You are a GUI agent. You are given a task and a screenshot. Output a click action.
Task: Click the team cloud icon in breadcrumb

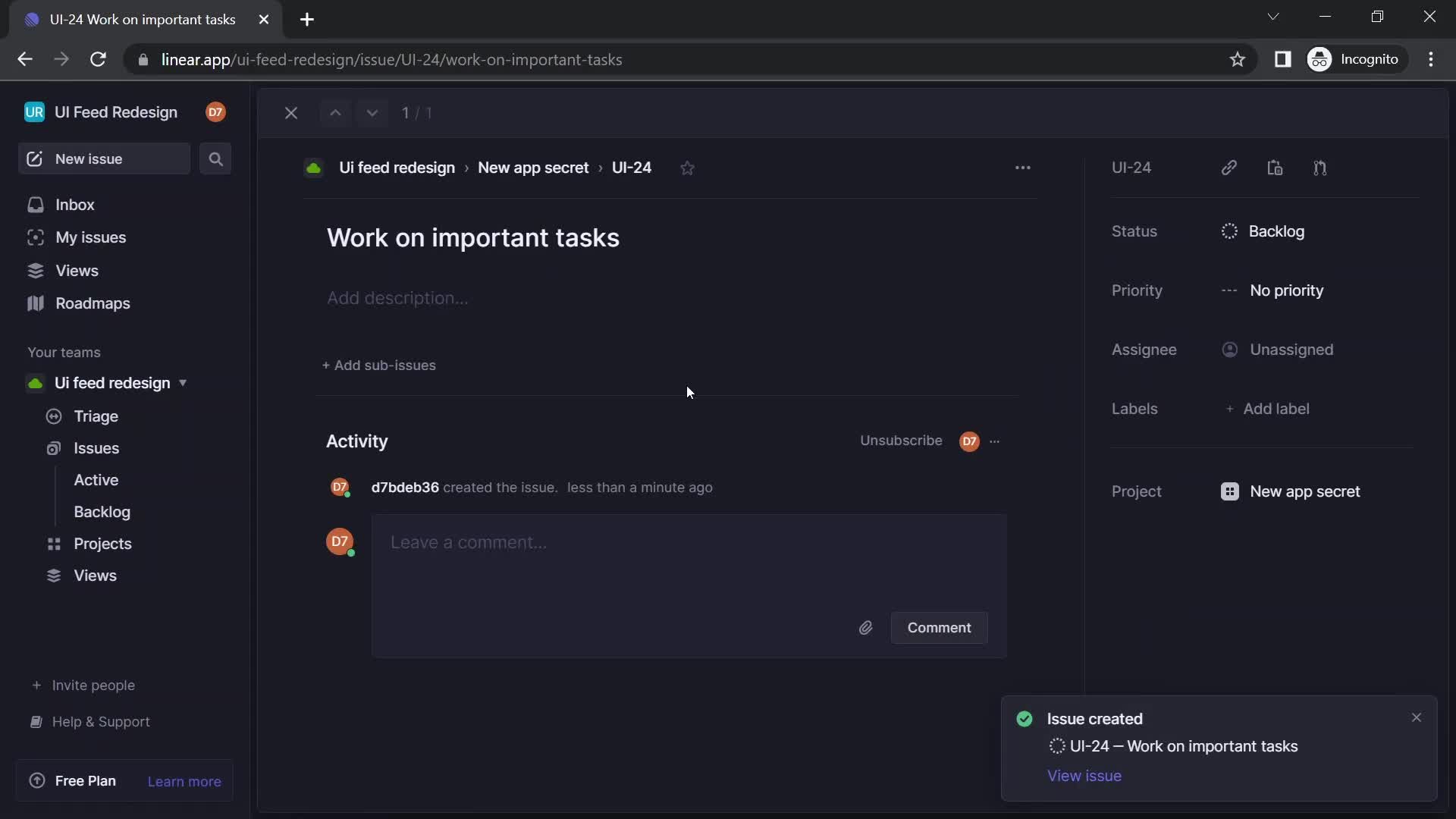313,168
